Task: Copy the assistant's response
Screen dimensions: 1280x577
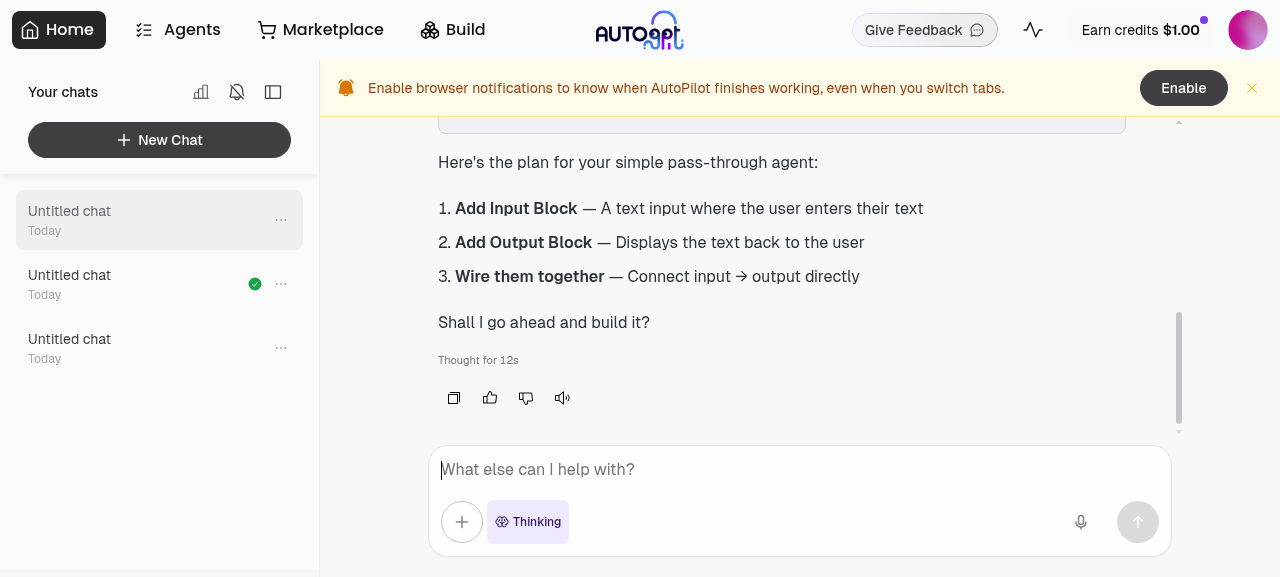Action: pyautogui.click(x=453, y=398)
